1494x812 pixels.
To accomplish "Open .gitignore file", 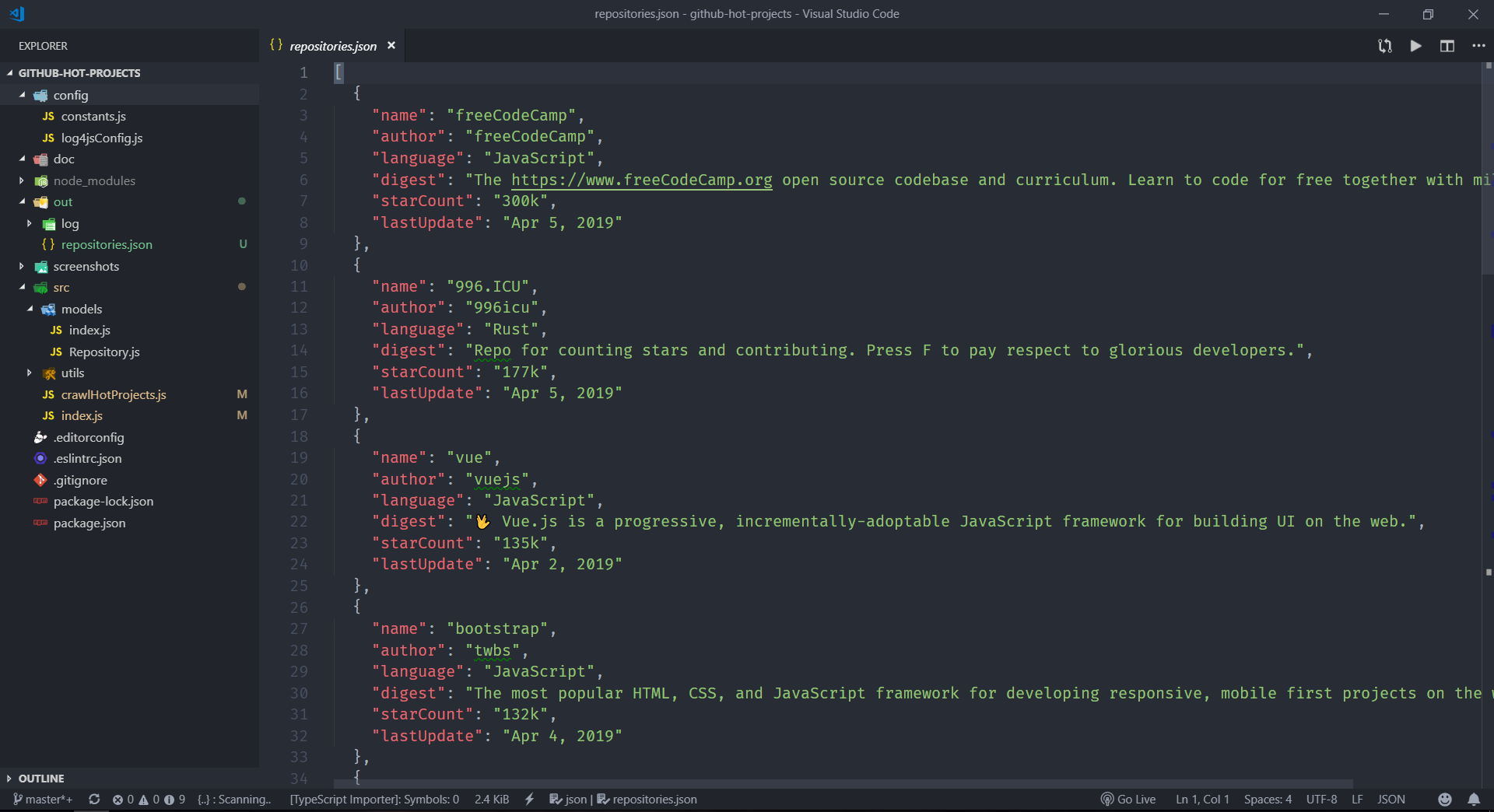I will (x=80, y=480).
